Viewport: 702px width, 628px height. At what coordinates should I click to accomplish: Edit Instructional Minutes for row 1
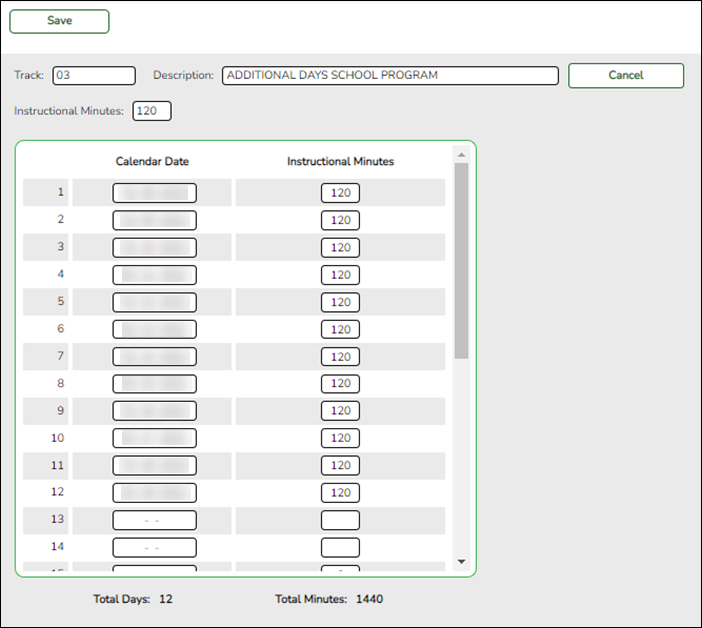click(x=340, y=193)
